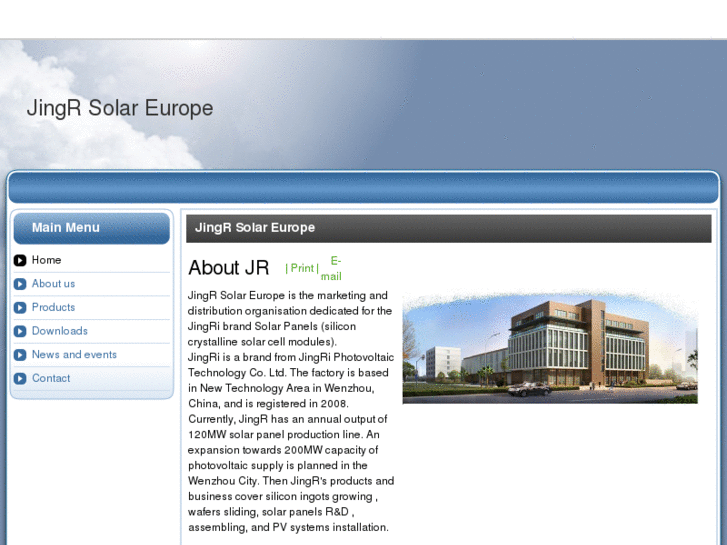
Task: Click the arrow icon beside Home
Action: [x=20, y=260]
